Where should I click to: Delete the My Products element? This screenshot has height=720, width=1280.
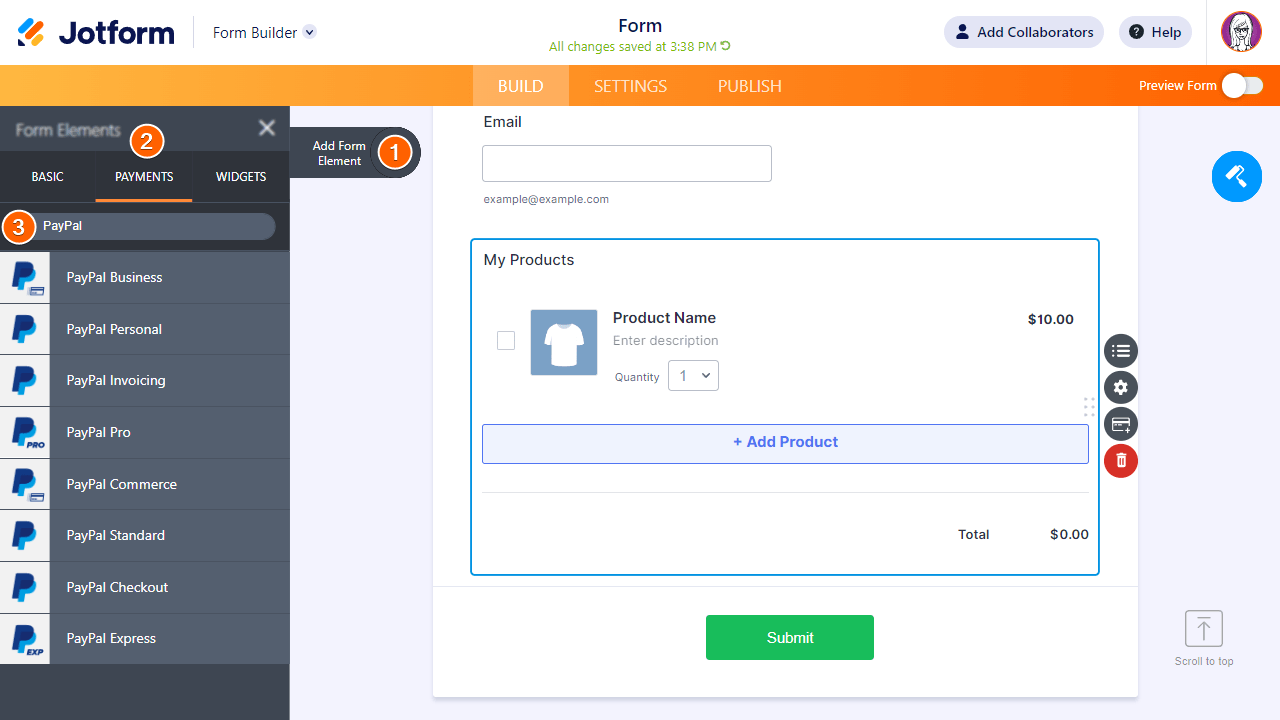coord(1121,461)
